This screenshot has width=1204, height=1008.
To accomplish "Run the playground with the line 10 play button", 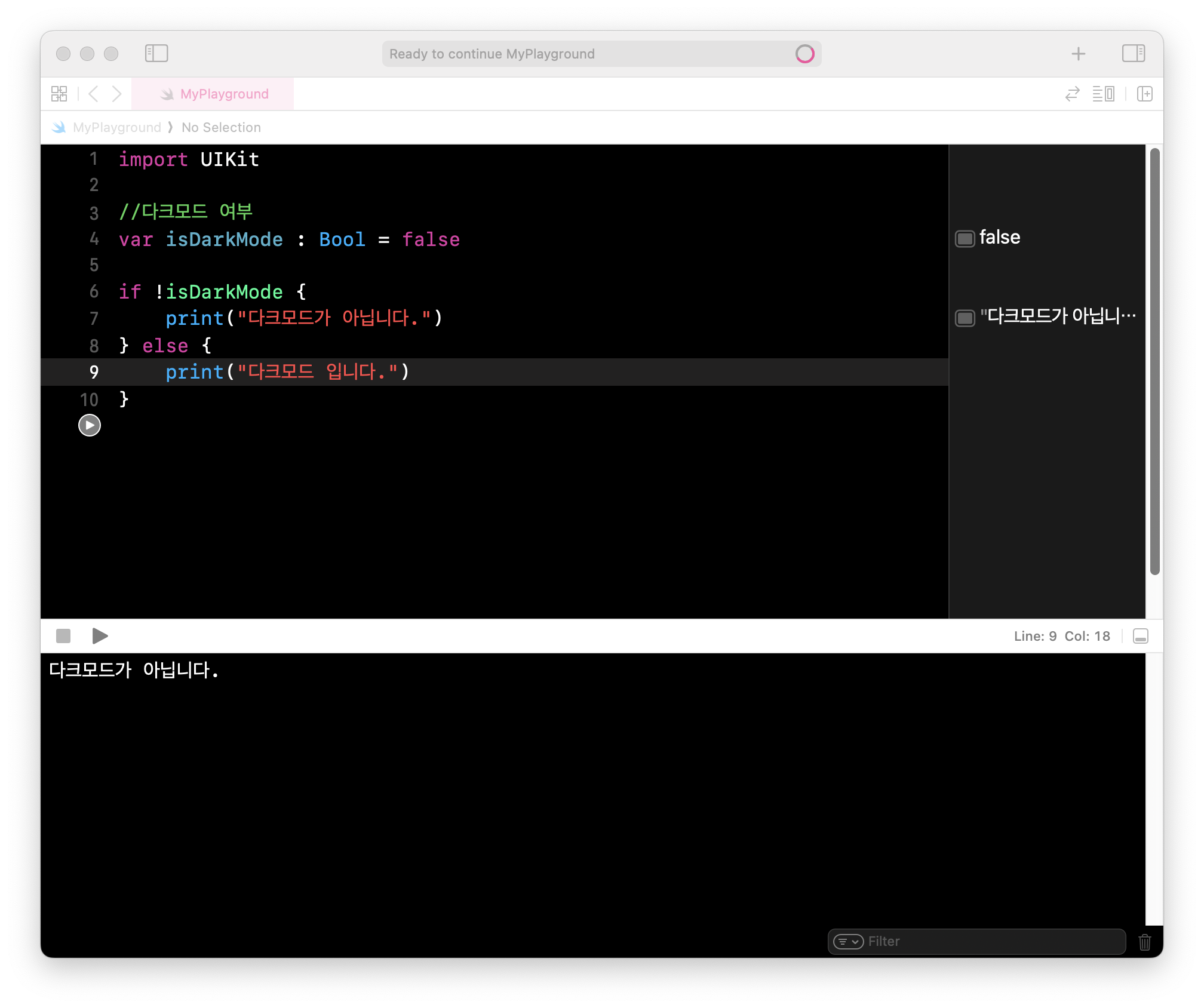I will point(90,425).
